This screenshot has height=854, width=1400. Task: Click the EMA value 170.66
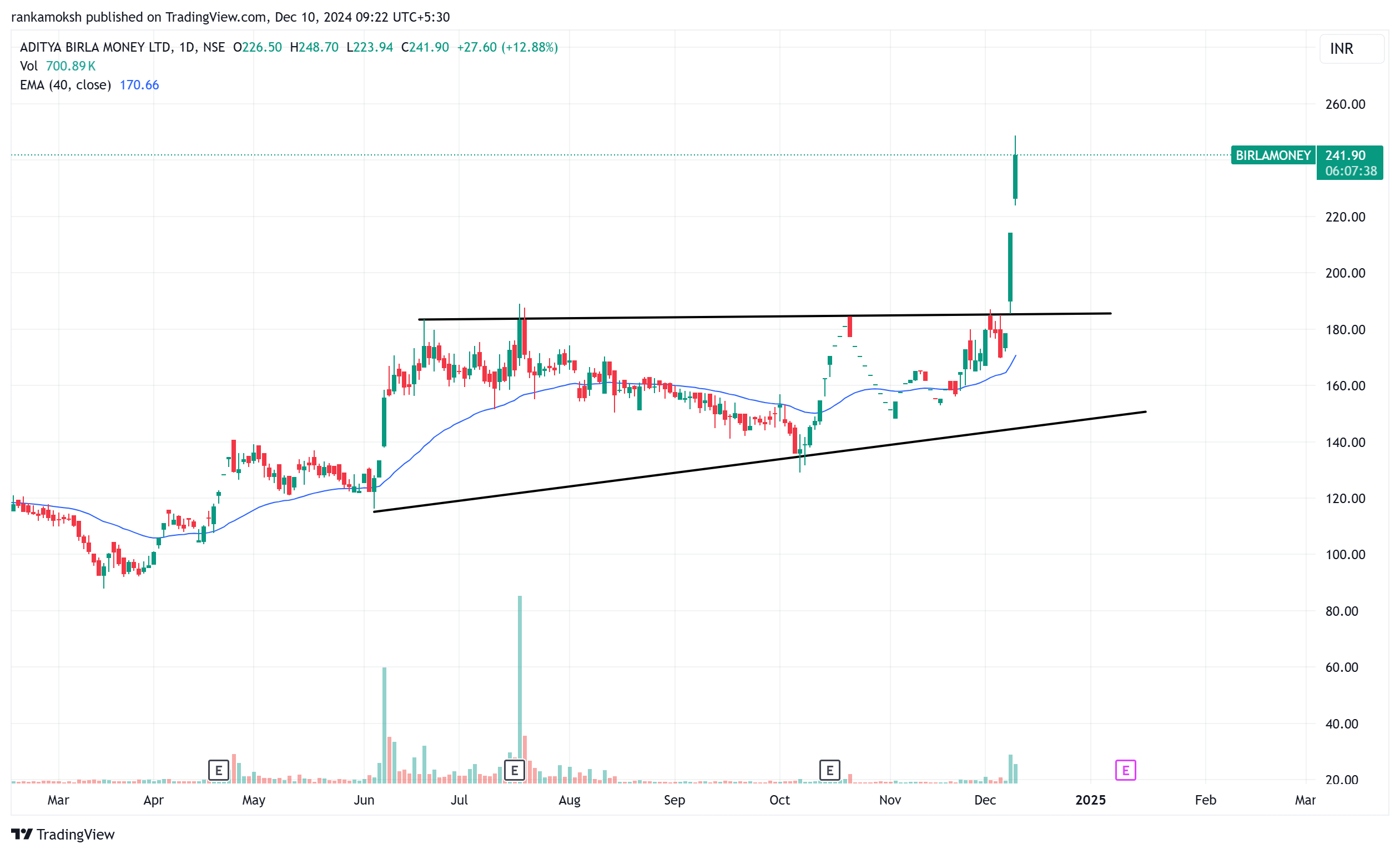pos(139,84)
